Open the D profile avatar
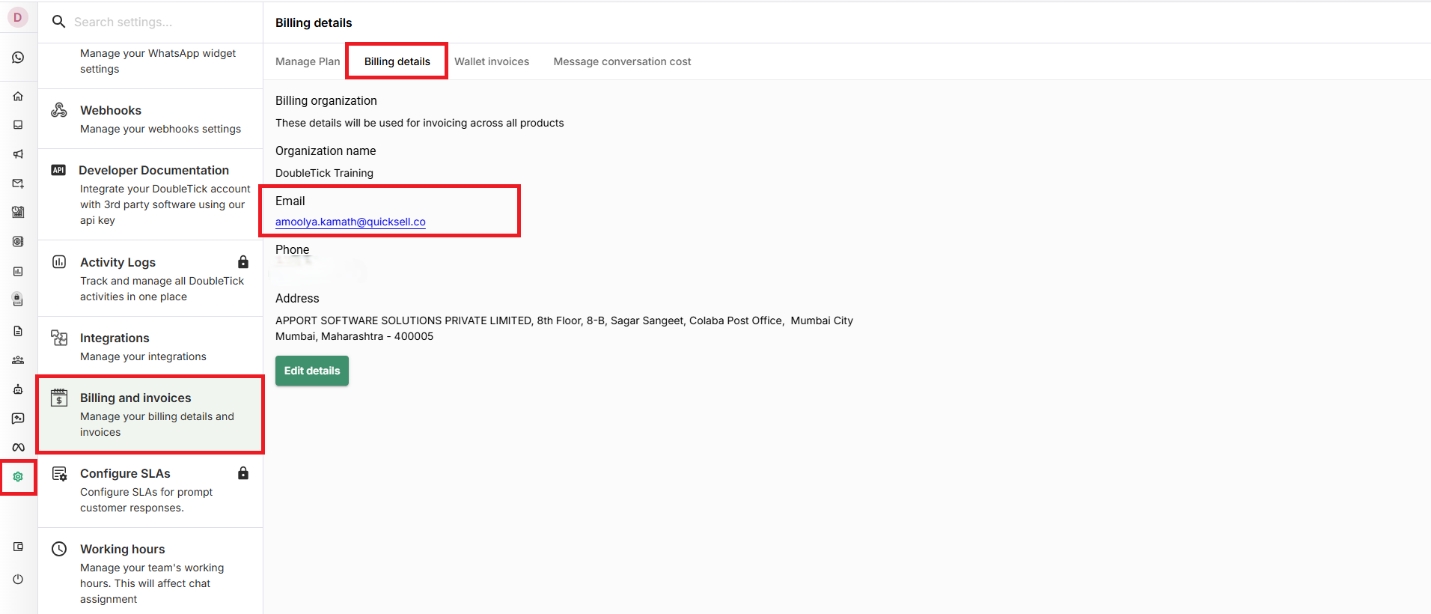The width and height of the screenshot is (1431, 614). point(18,17)
